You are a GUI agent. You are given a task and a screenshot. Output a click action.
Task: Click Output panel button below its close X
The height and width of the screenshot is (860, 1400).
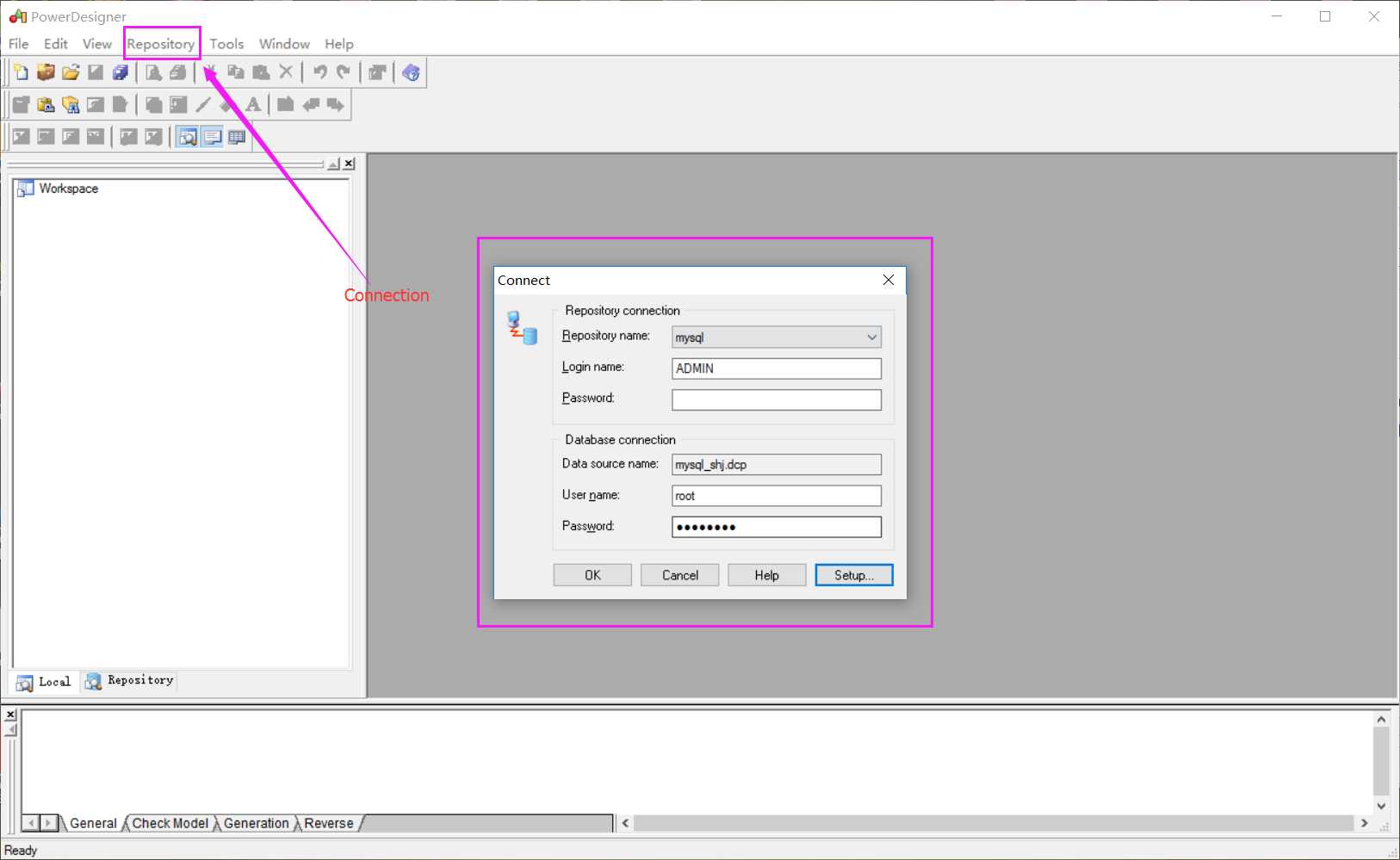coord(10,730)
